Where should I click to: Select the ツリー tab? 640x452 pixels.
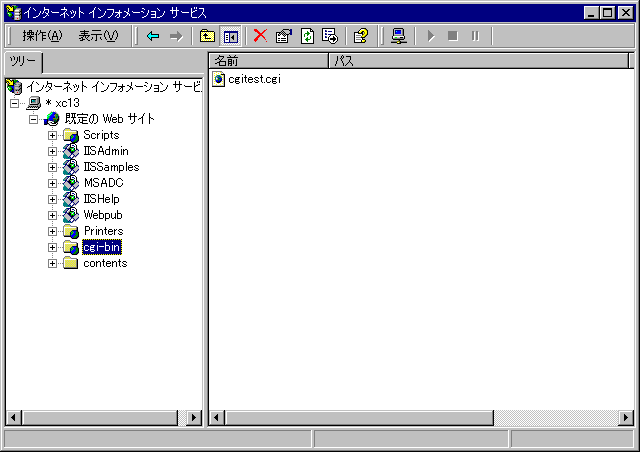(23, 62)
